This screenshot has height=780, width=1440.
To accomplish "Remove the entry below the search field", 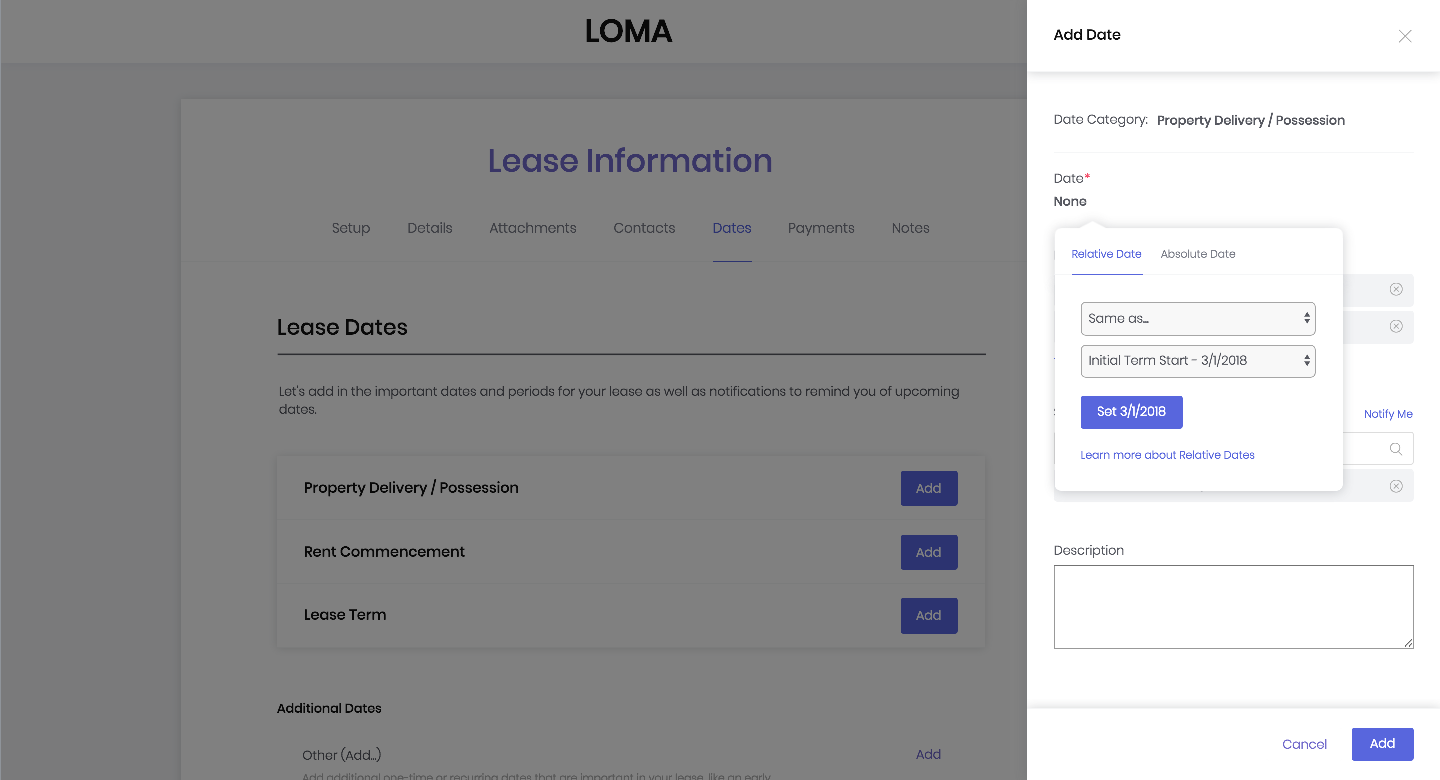I will coord(1396,486).
